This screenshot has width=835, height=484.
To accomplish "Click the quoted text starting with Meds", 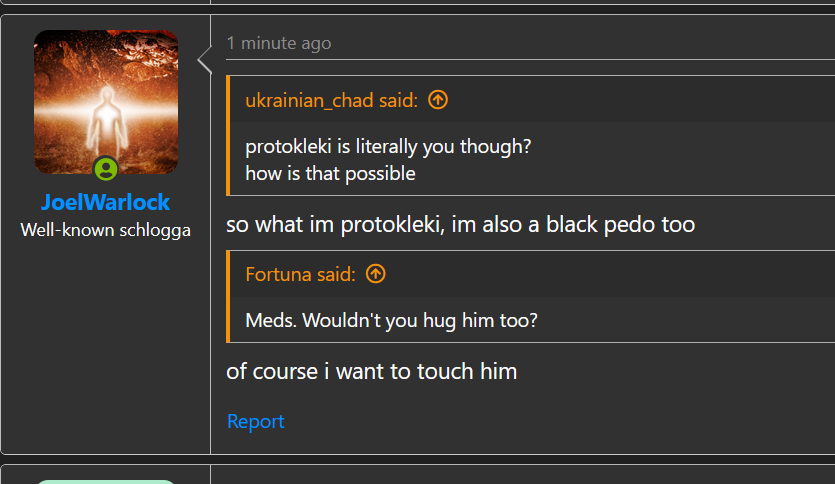I will pyautogui.click(x=391, y=321).
